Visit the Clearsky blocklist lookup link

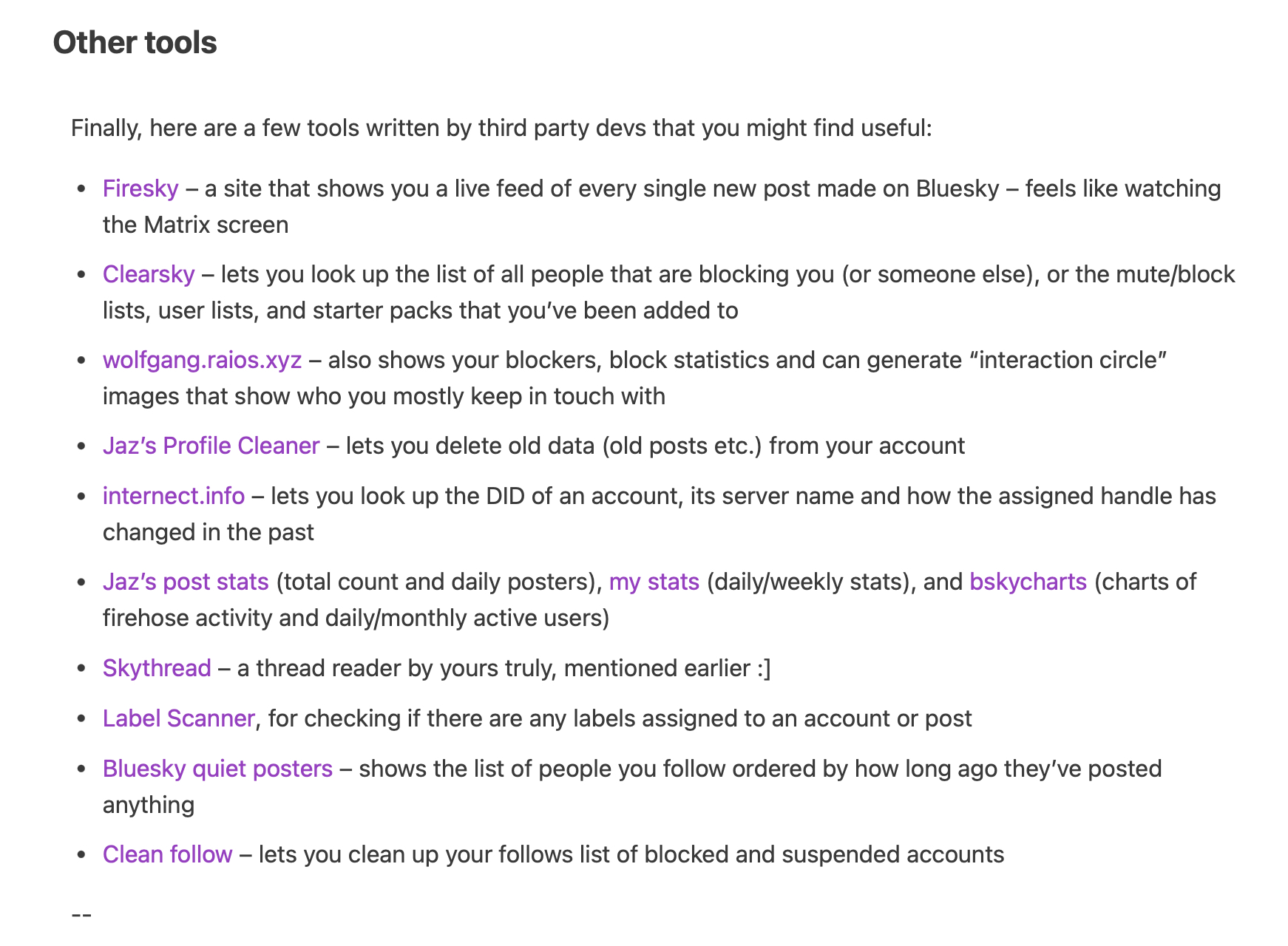pyautogui.click(x=149, y=275)
